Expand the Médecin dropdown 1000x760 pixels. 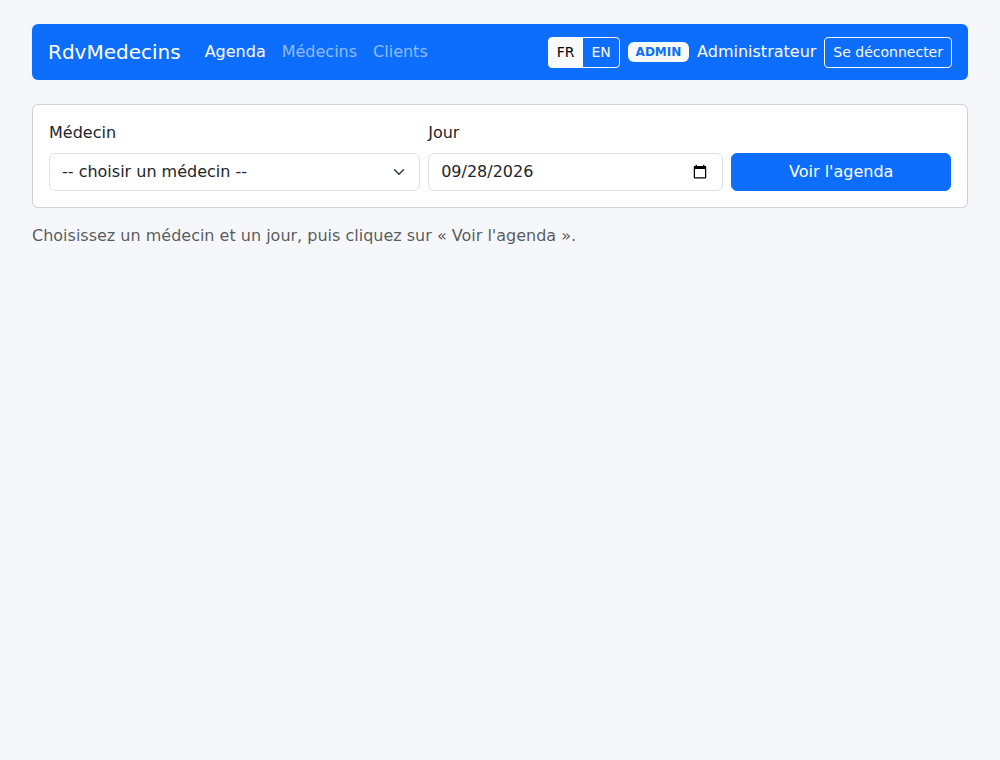pos(234,172)
